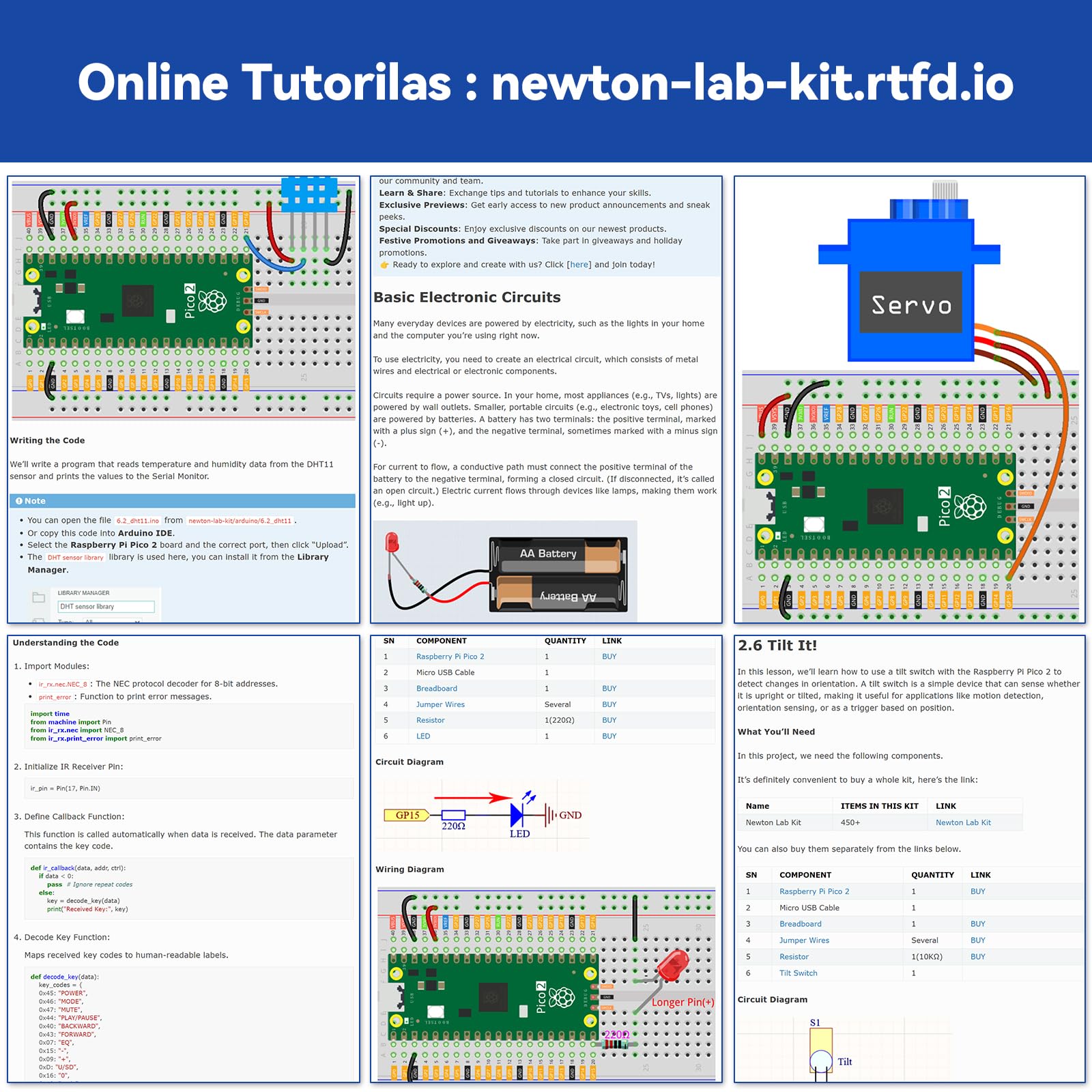Click the red inline "DHT sensor library" code label
Viewport: 1092px width, 1092px height.
tap(75, 558)
